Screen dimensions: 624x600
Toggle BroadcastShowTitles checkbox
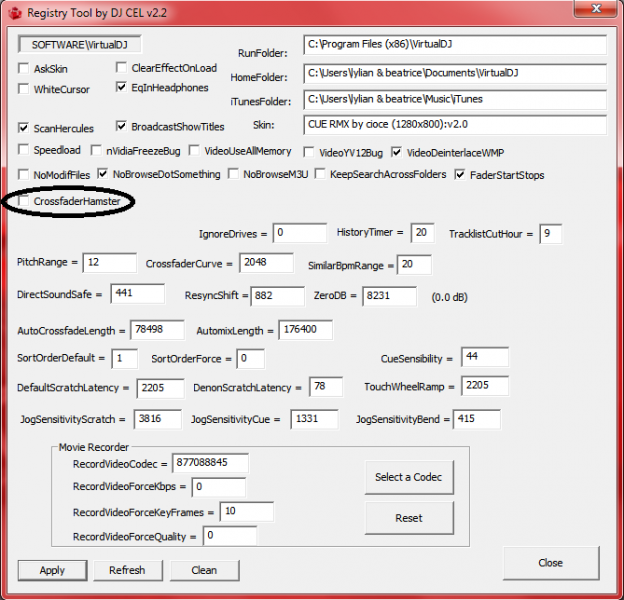pyautogui.click(x=121, y=126)
